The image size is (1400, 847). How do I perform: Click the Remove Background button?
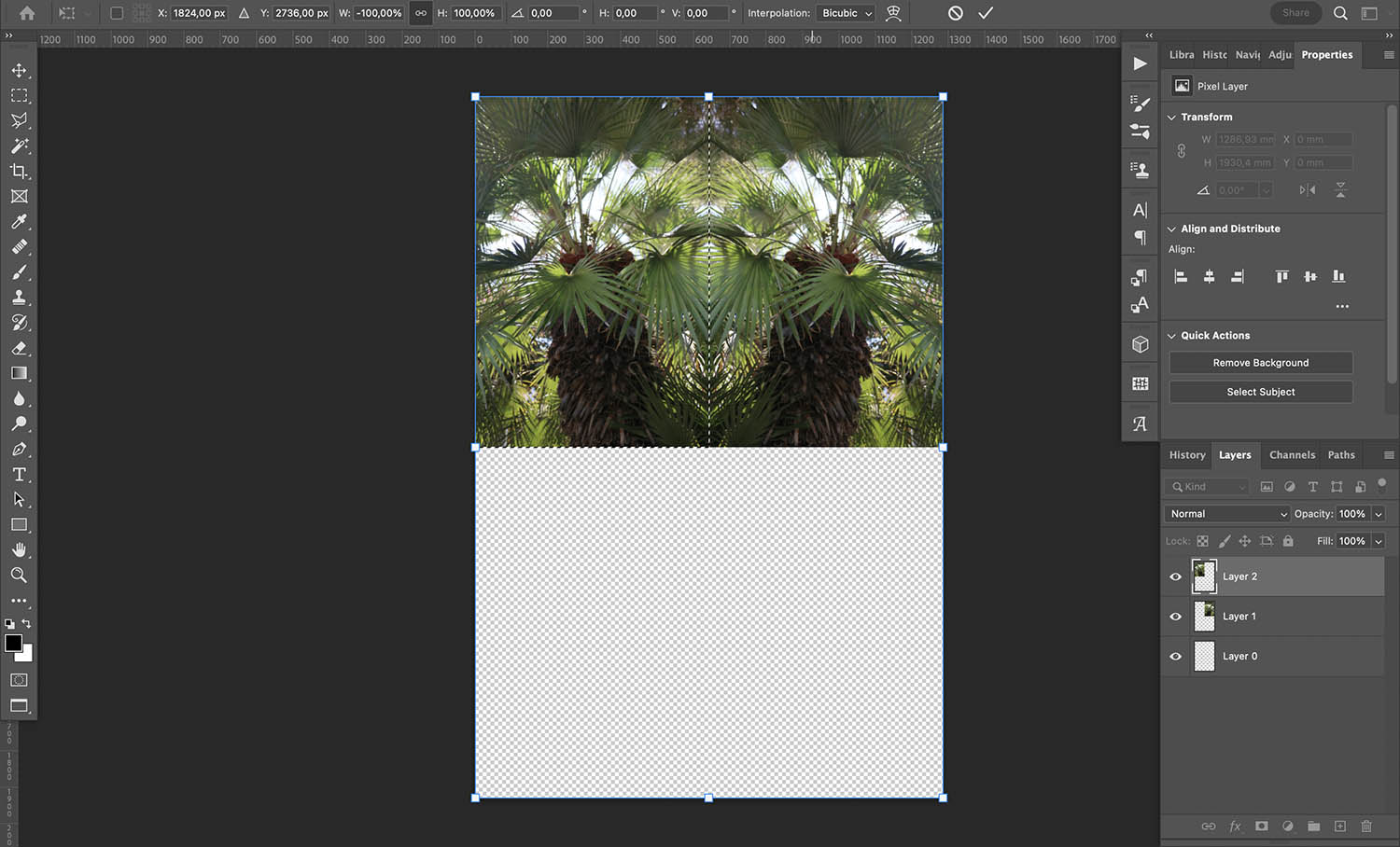(x=1260, y=362)
